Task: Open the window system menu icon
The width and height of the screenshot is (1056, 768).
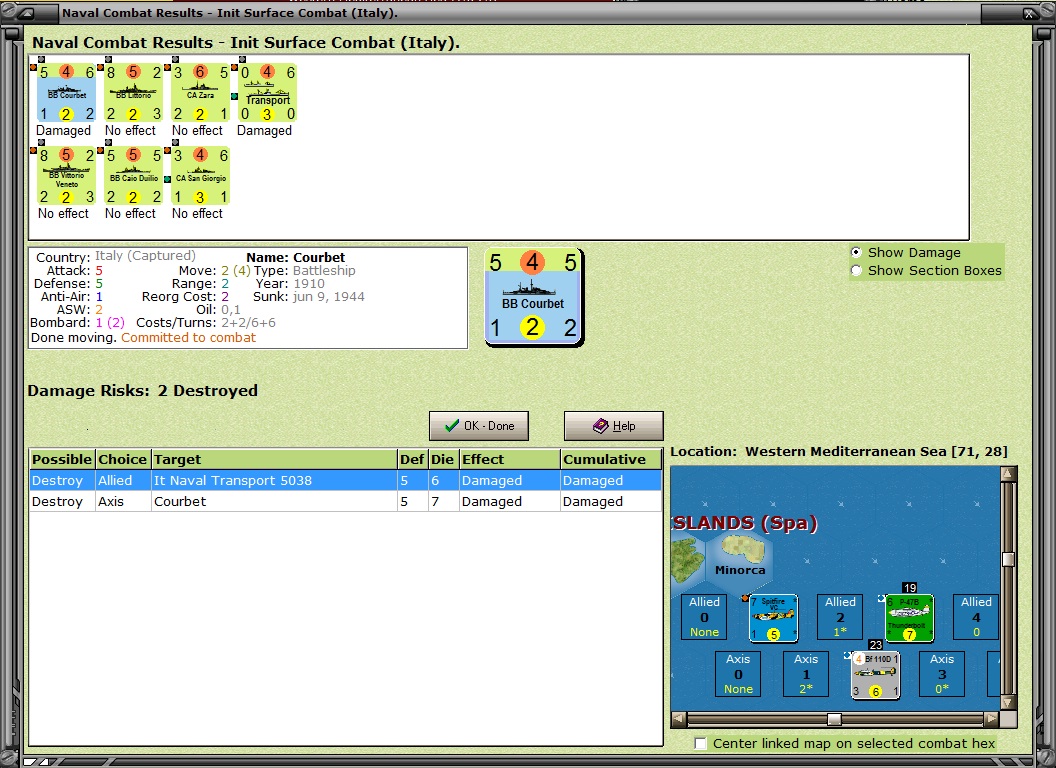Action: pyautogui.click(x=26, y=13)
